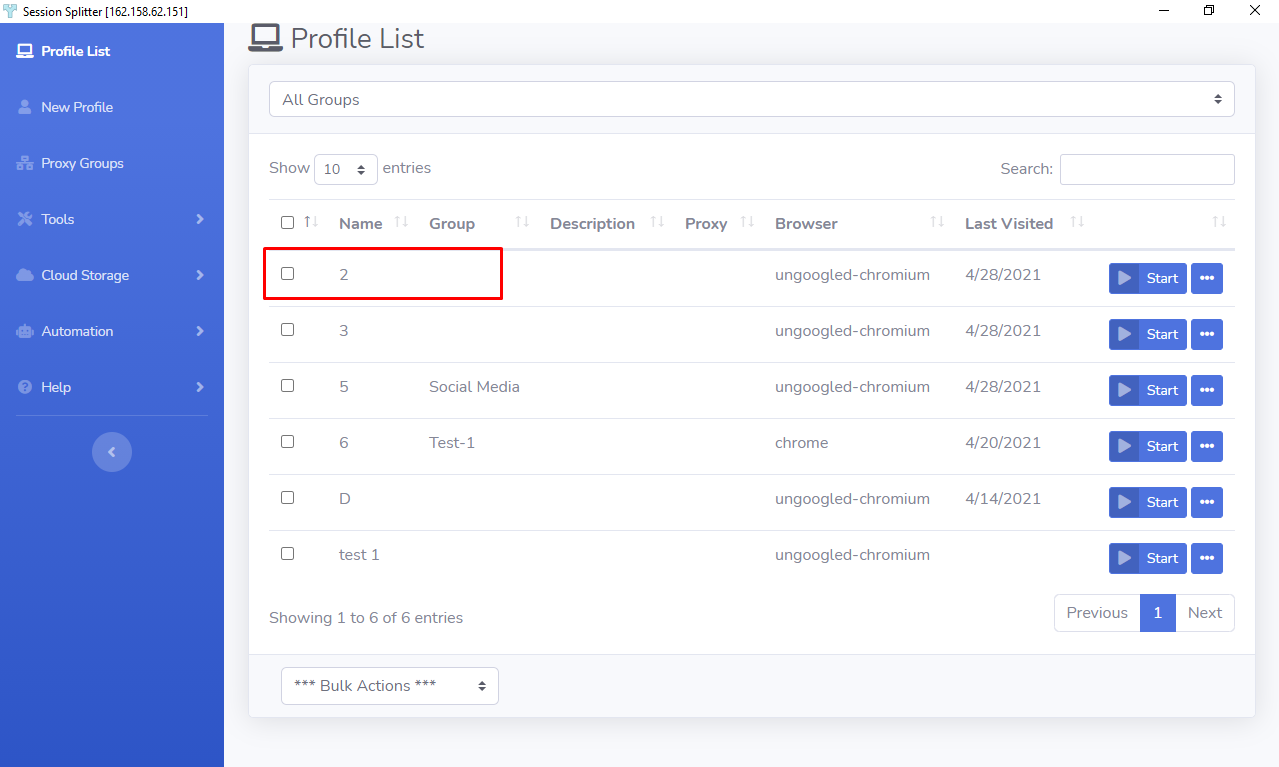The height and width of the screenshot is (767, 1279).
Task: Open the more options menu for profile 6
Action: pyautogui.click(x=1207, y=446)
